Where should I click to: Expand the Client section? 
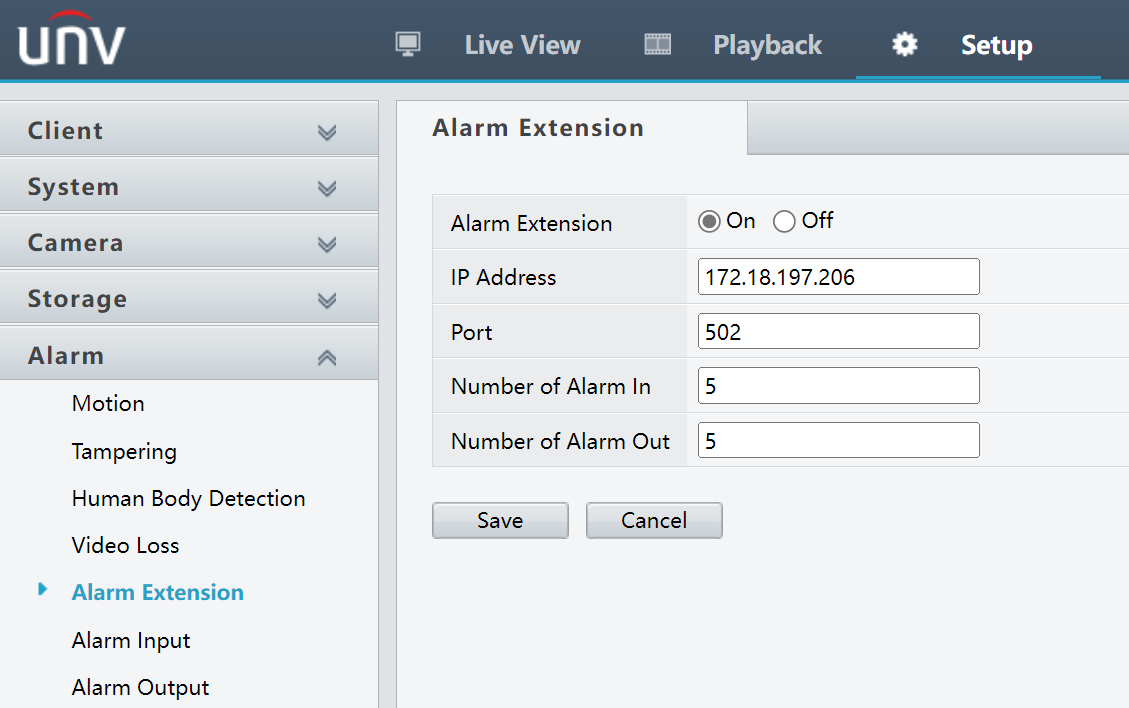(x=189, y=130)
